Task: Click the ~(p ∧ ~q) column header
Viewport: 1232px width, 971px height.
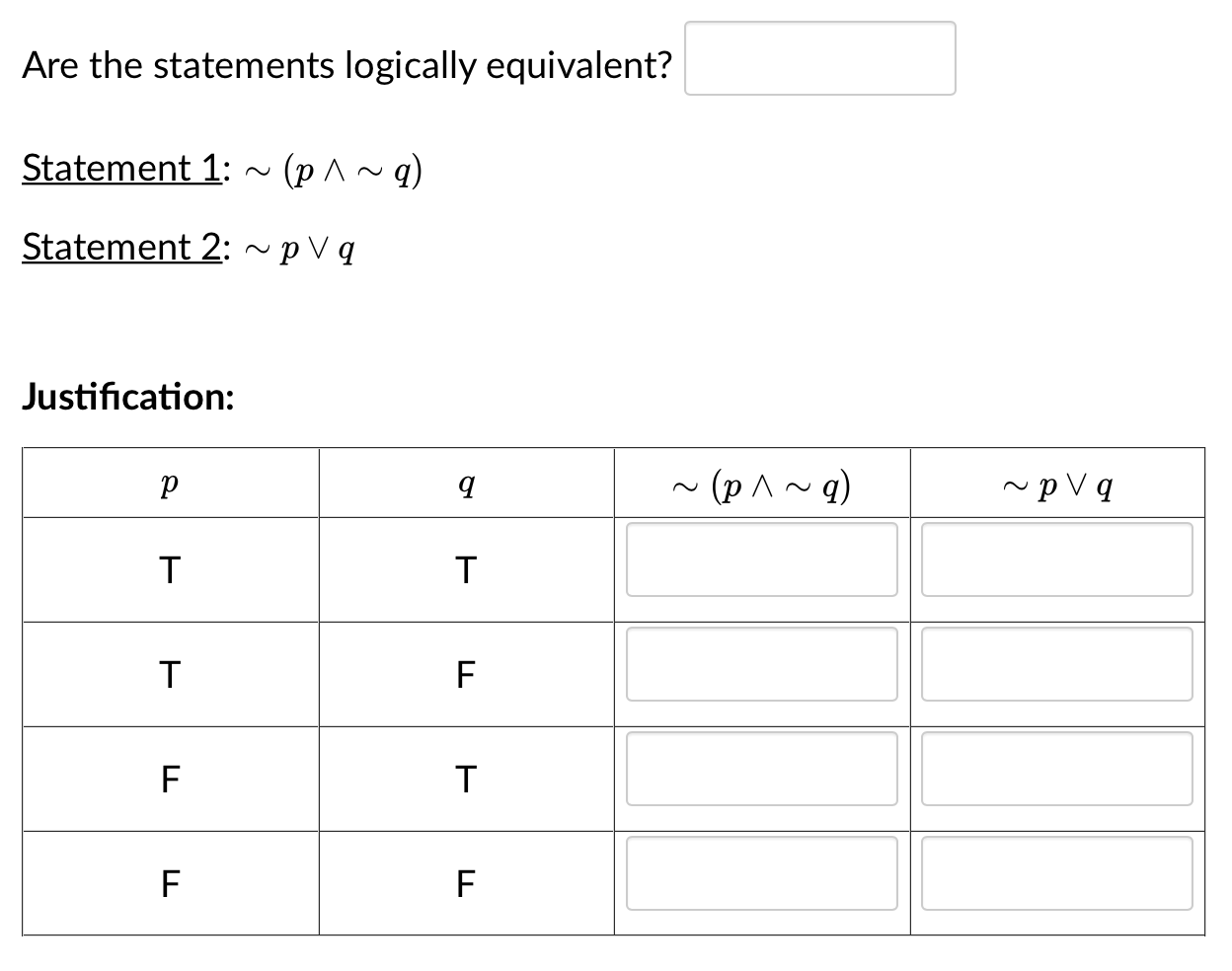Action: tap(761, 483)
